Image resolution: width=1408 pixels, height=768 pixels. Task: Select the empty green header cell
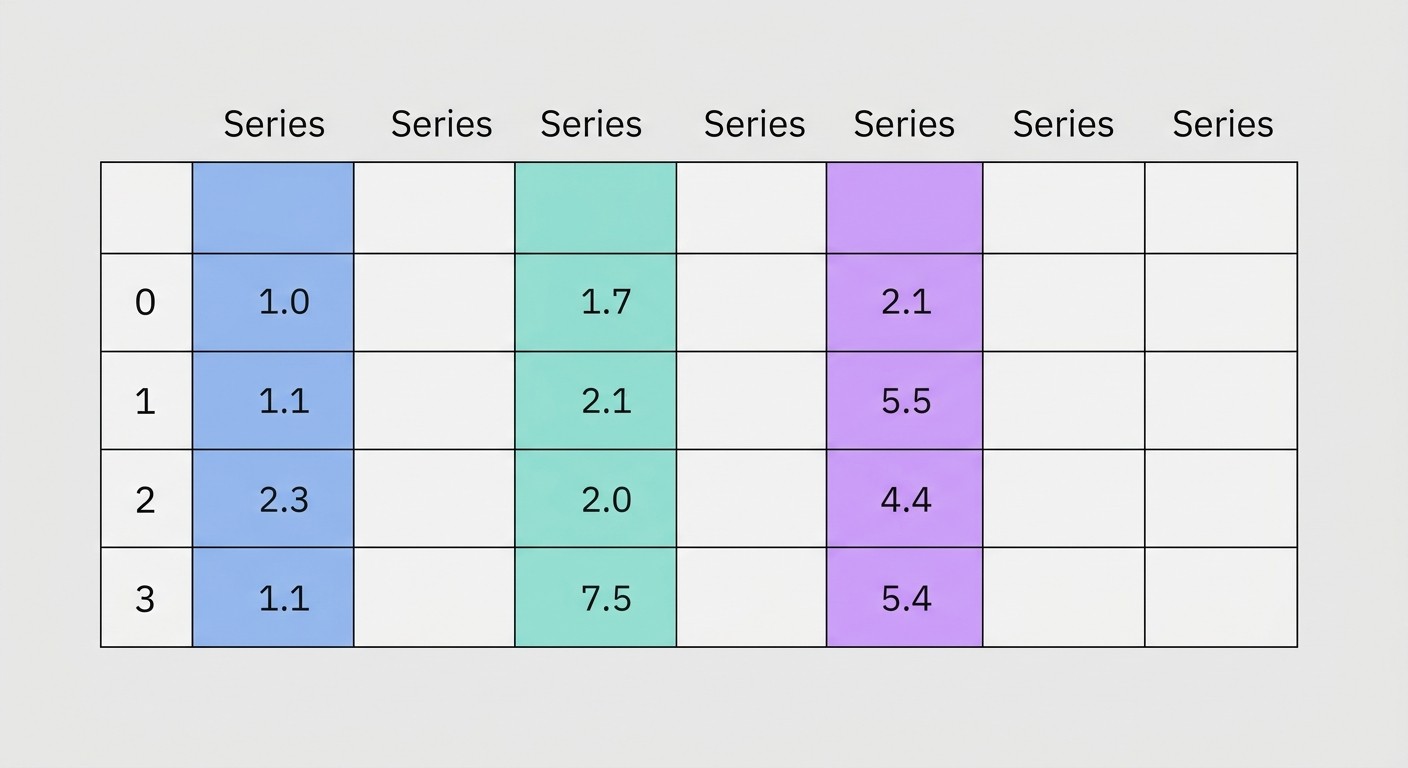click(x=596, y=208)
